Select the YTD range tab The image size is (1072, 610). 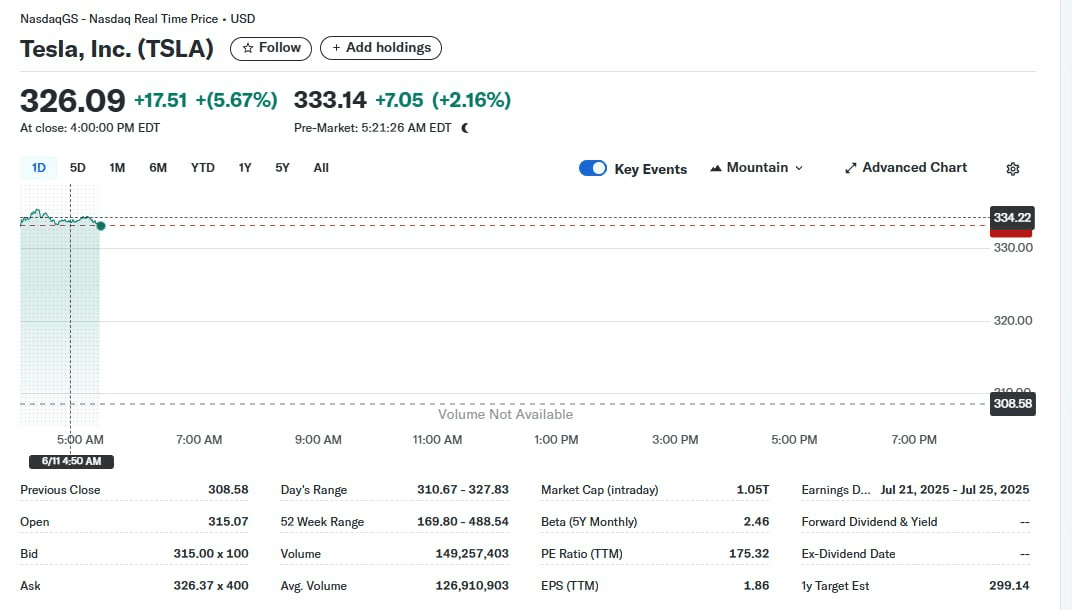[x=202, y=168]
